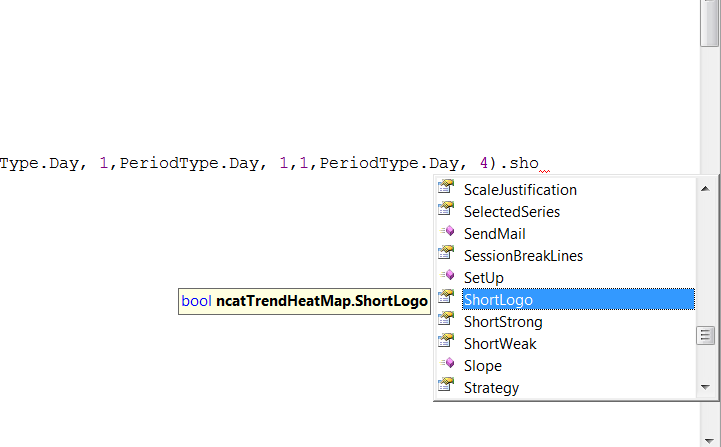Click the ShortLogo property icon

tap(446, 299)
